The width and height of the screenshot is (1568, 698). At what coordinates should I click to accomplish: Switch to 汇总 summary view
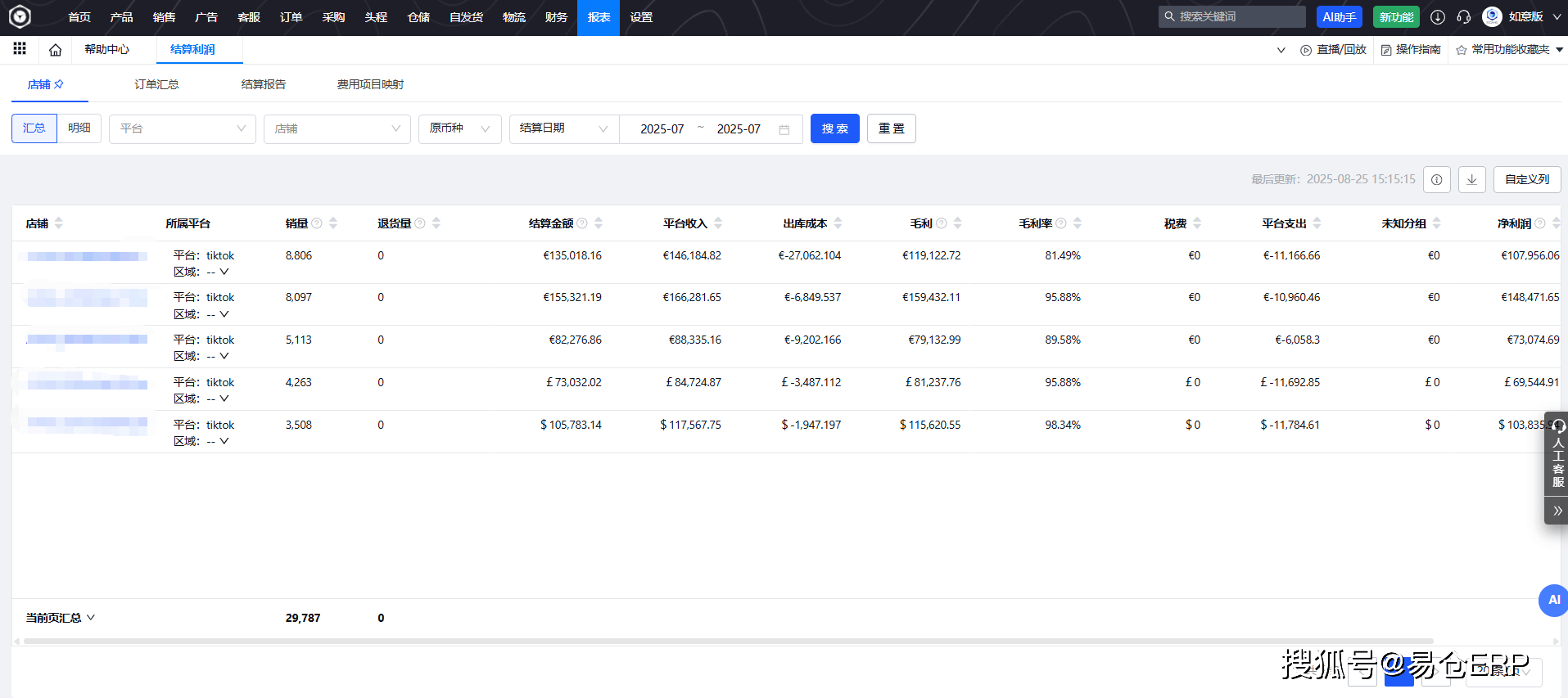point(34,128)
